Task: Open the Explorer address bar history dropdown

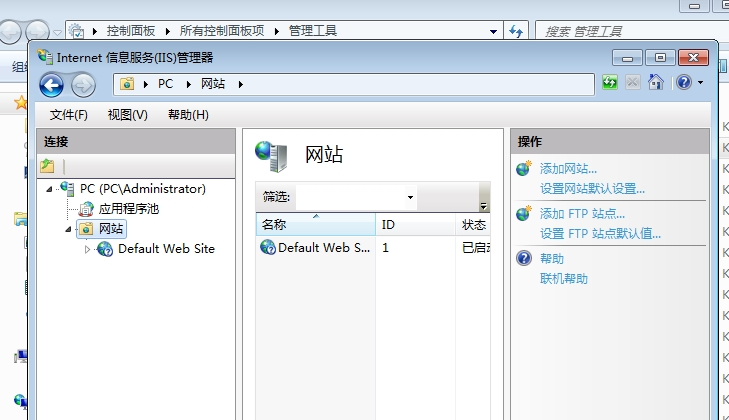Action: coord(493,32)
